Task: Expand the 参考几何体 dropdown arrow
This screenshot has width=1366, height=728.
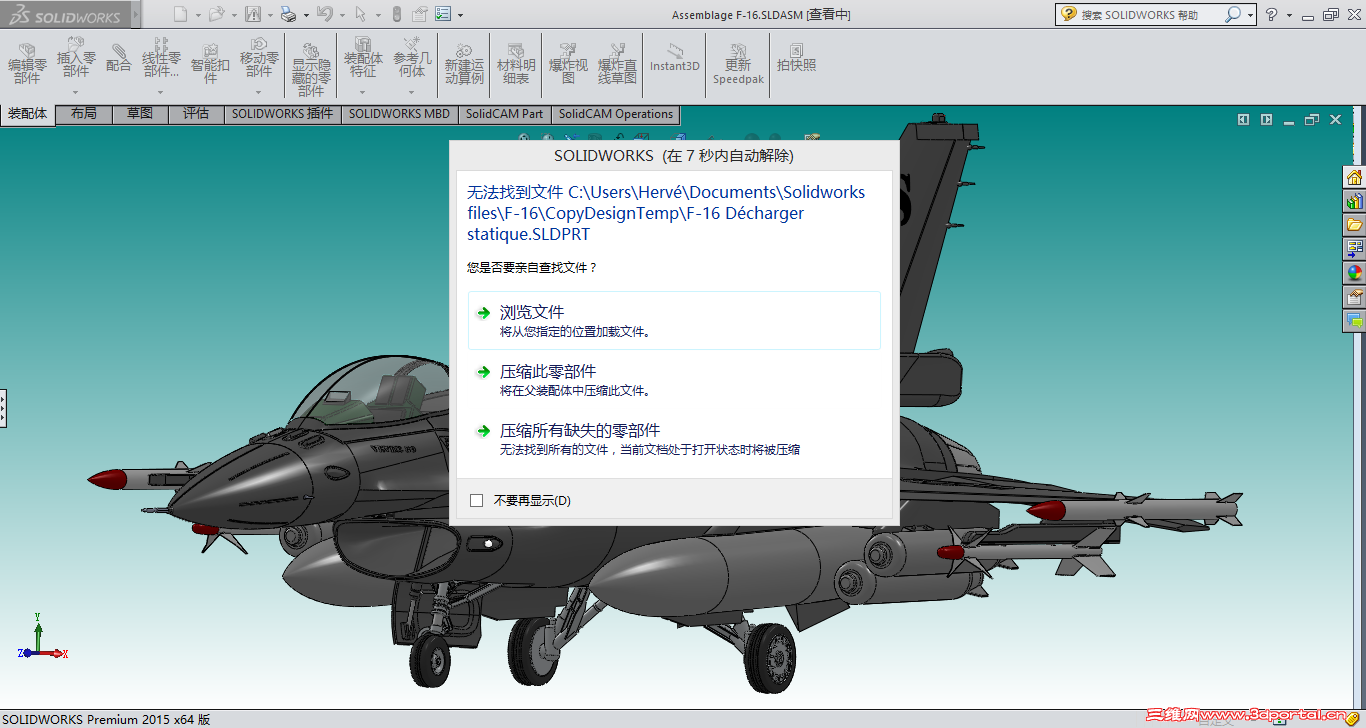Action: tap(412, 93)
